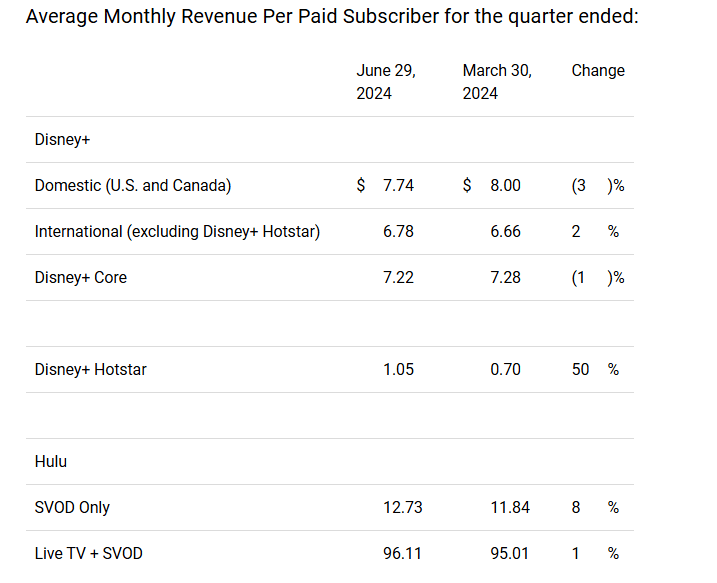Select the 7.28 Disney+ Core value

pyautogui.click(x=504, y=277)
